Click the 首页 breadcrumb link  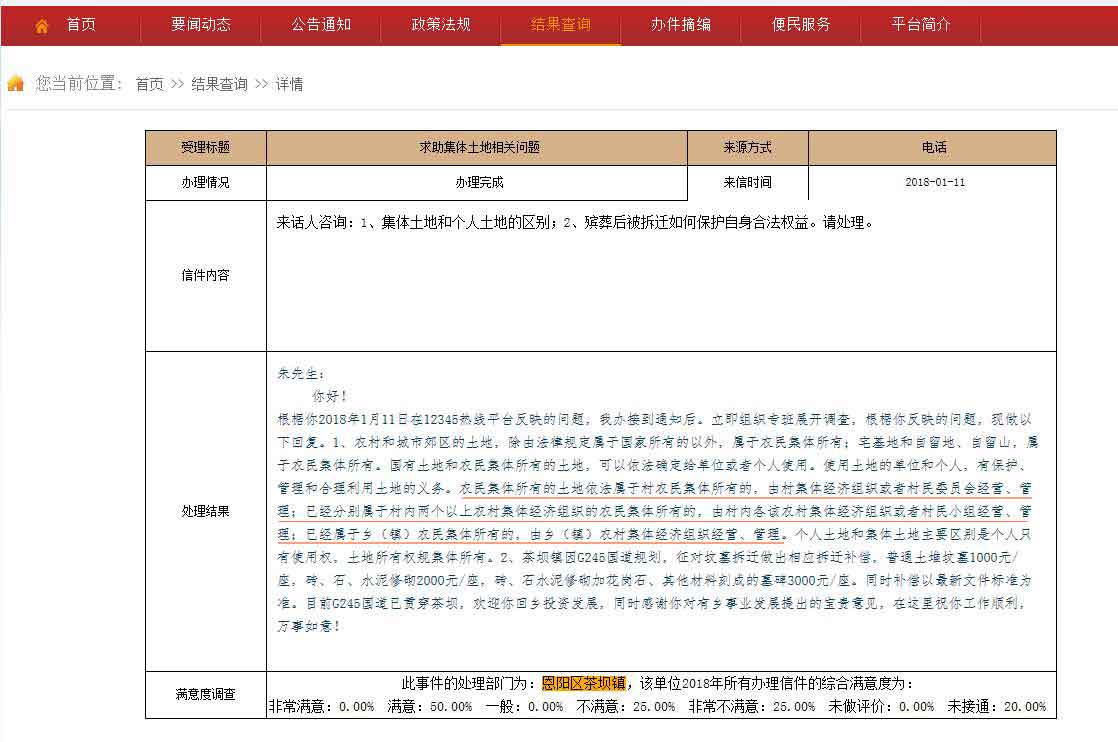pos(149,85)
